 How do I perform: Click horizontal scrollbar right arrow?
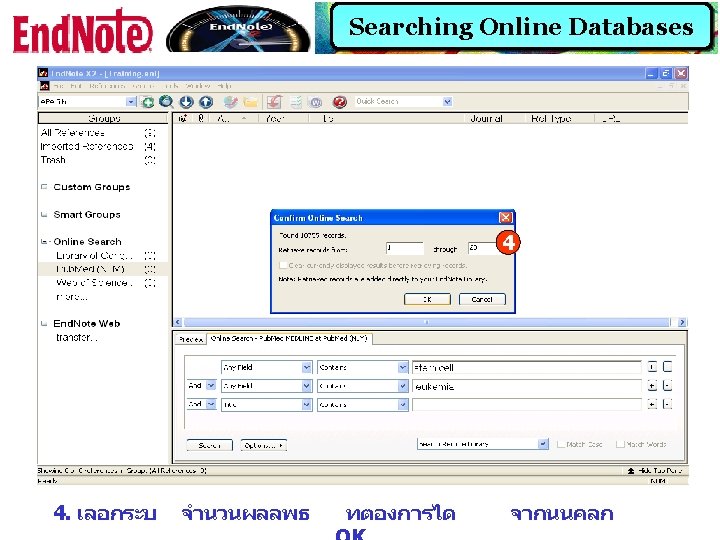coord(682,322)
